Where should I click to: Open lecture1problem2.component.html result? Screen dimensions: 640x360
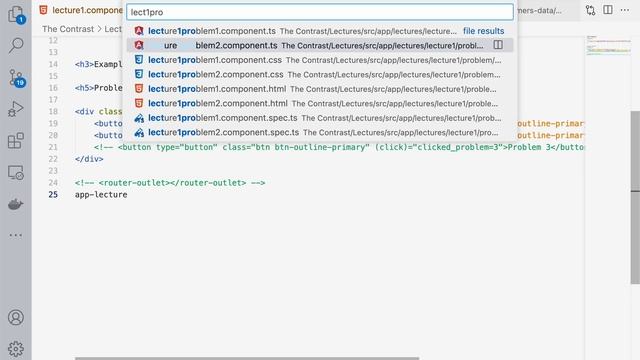[320, 104]
